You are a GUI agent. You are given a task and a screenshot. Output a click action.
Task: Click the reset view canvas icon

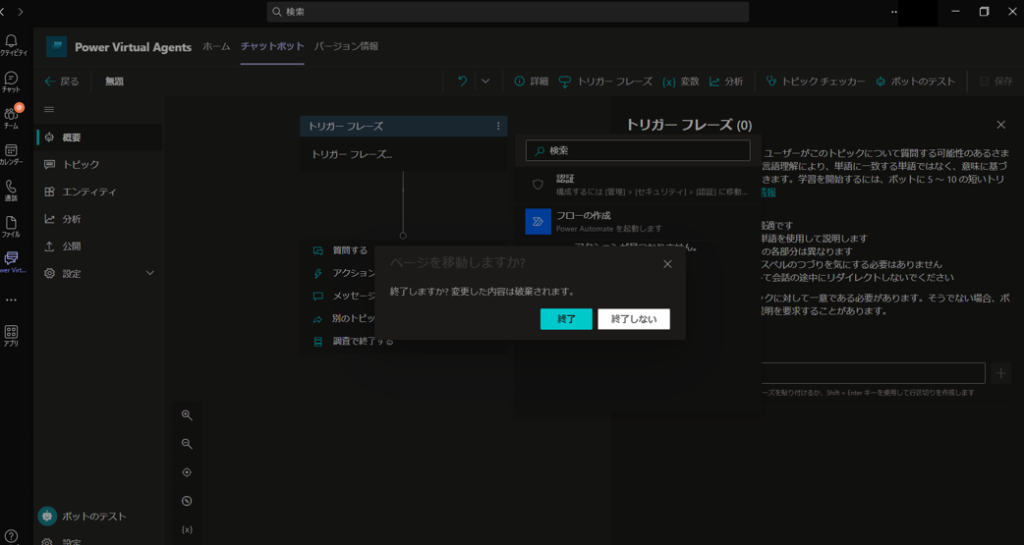187,501
